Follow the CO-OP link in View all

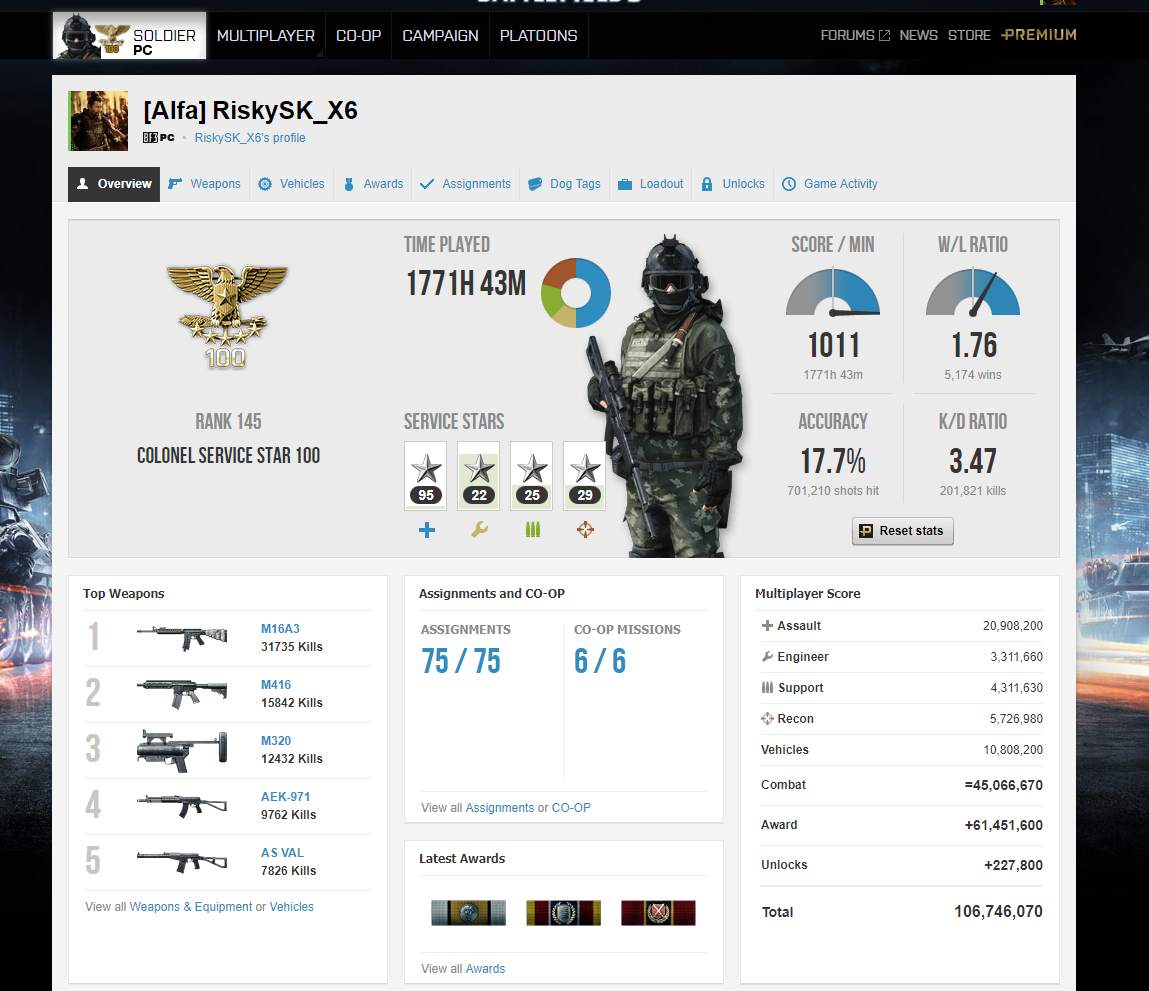(571, 808)
